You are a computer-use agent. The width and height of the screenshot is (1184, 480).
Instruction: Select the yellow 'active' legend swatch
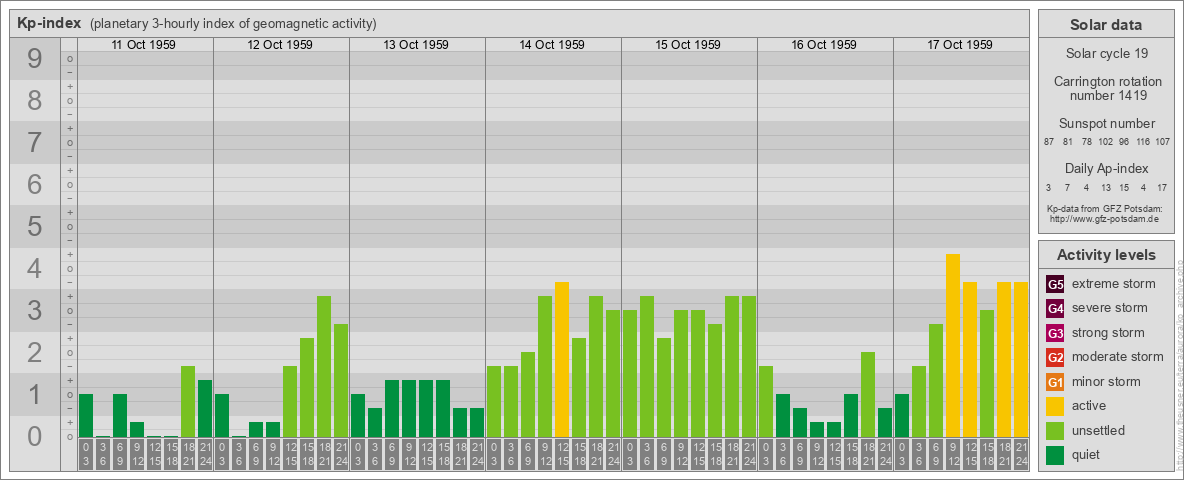(1055, 406)
